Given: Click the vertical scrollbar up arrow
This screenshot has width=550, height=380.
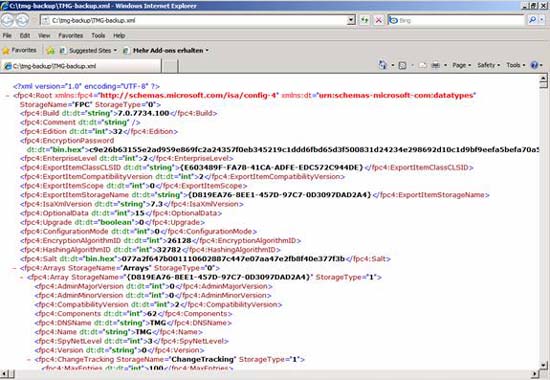Looking at the screenshot, I should (x=543, y=78).
